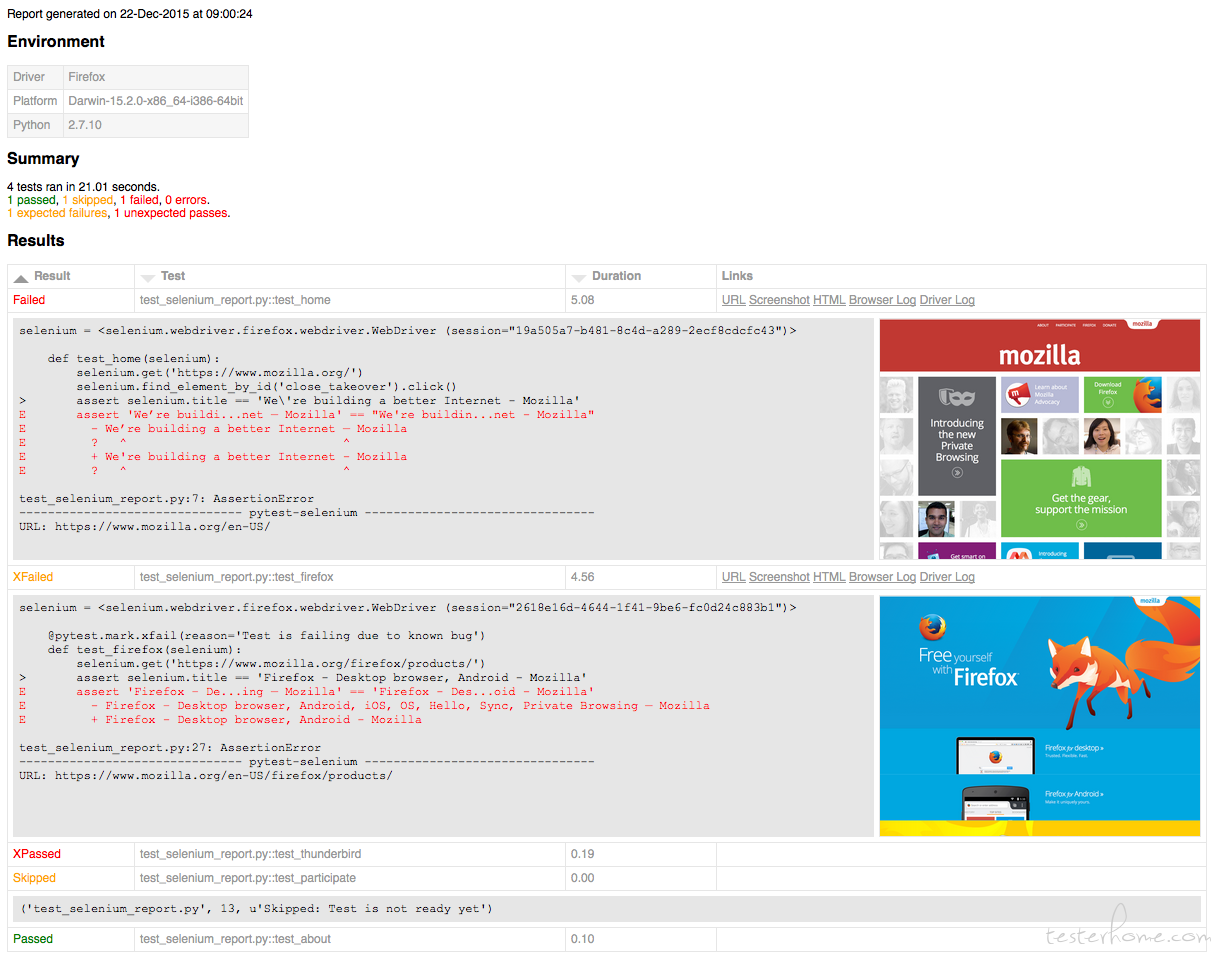This screenshot has width=1214, height=961.
Task: Open Screenshot link for test_firefox row
Action: [779, 577]
